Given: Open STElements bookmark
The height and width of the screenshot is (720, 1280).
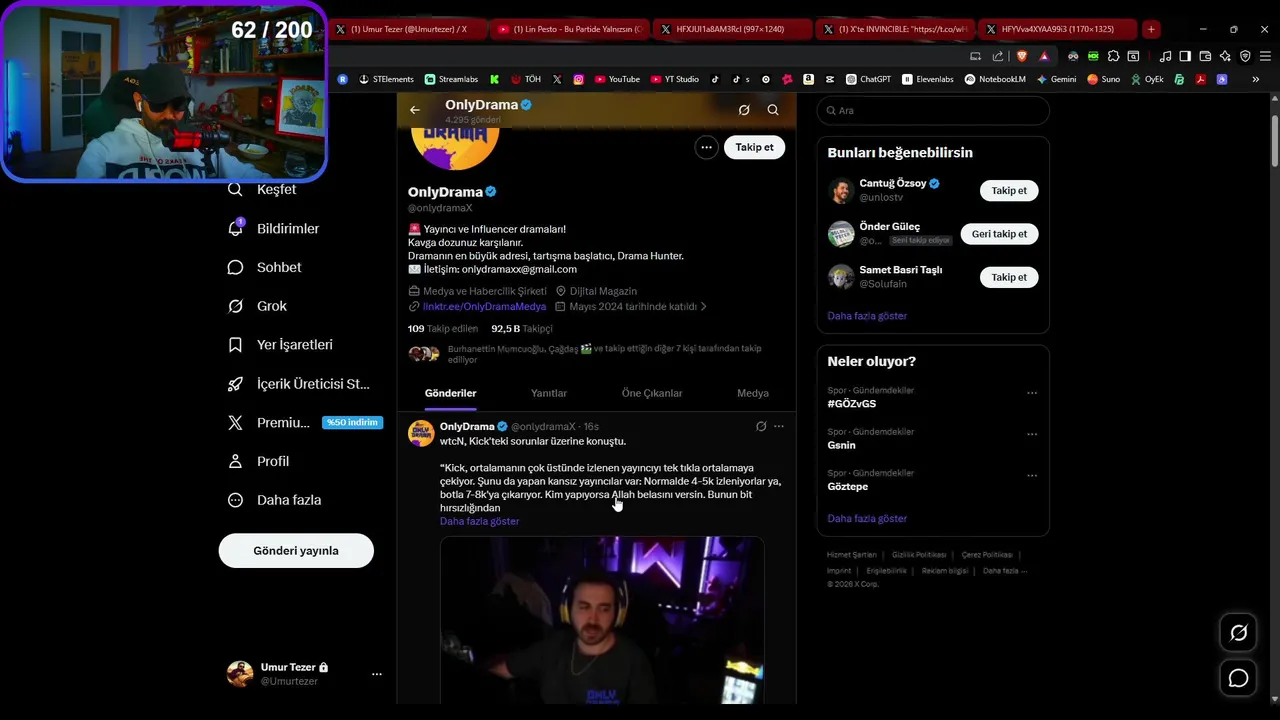Looking at the screenshot, I should pyautogui.click(x=386, y=79).
